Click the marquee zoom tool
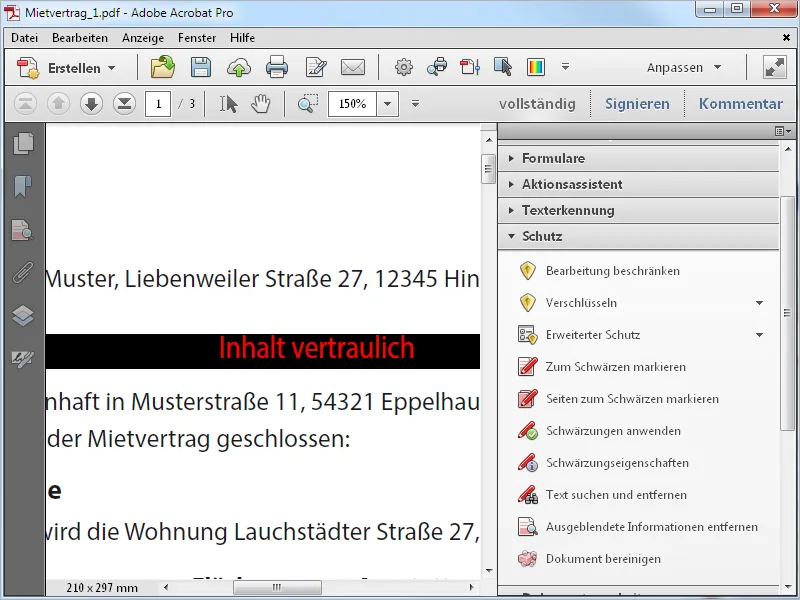This screenshot has height=600, width=800. pyautogui.click(x=308, y=104)
